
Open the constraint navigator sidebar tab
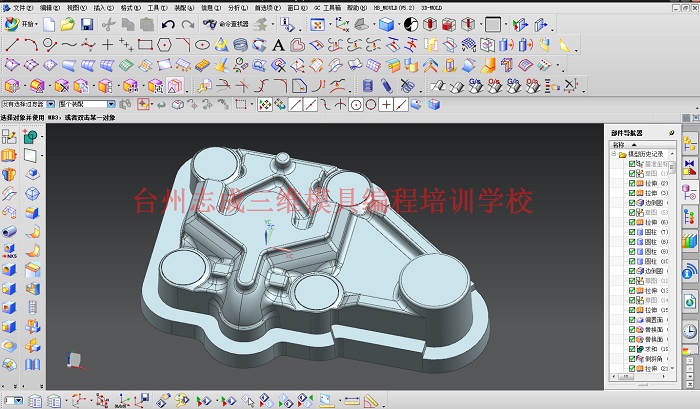pos(690,167)
